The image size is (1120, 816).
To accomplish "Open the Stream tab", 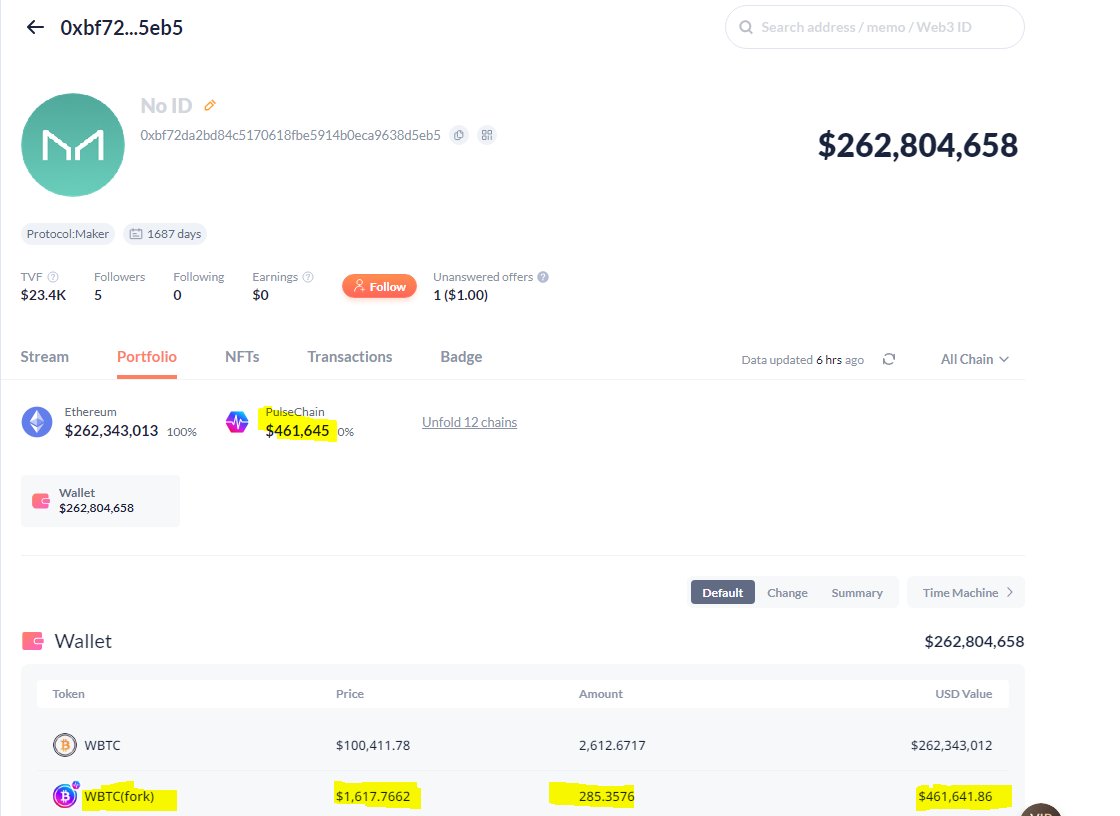I will click(44, 357).
